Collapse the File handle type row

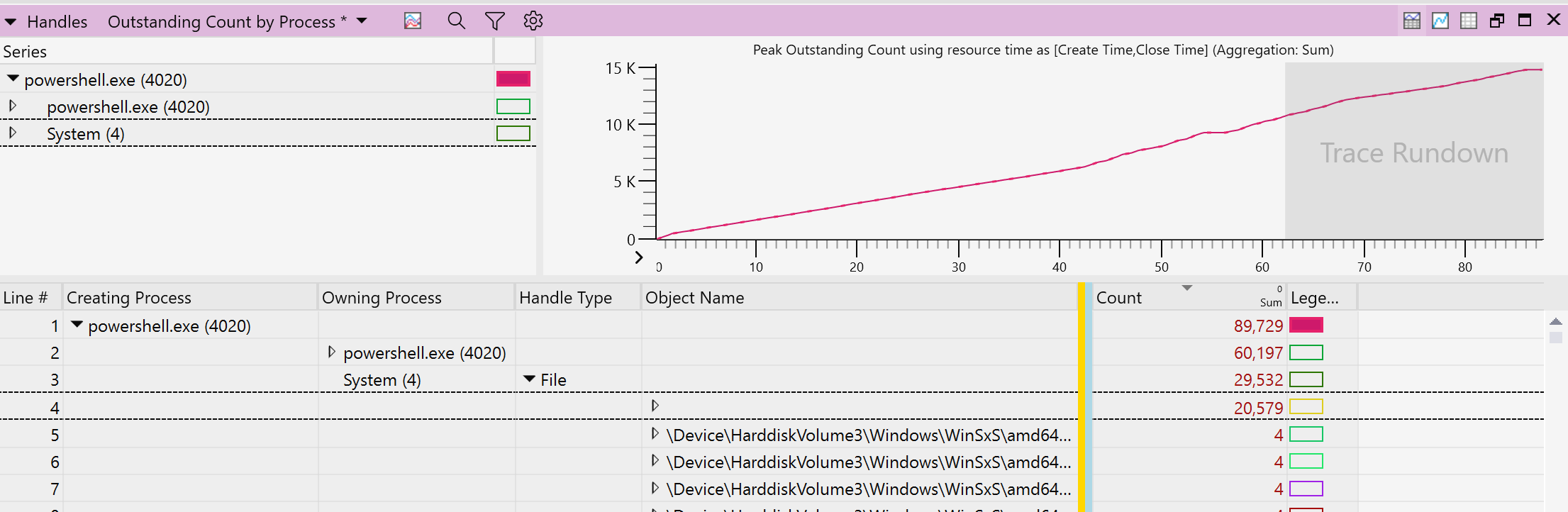coord(529,379)
